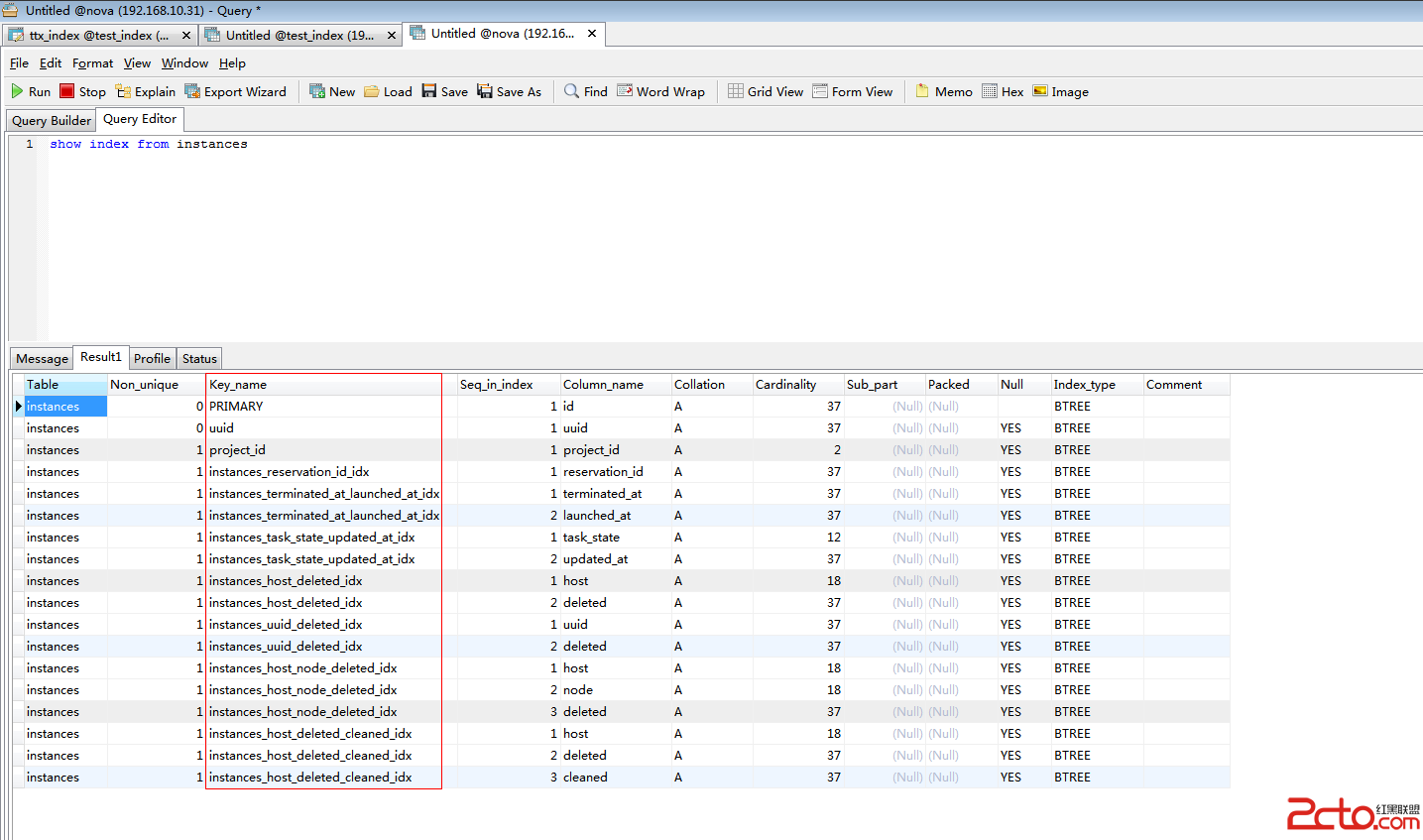The image size is (1423, 840).
Task: Select the Result1 tab
Action: coord(101,356)
